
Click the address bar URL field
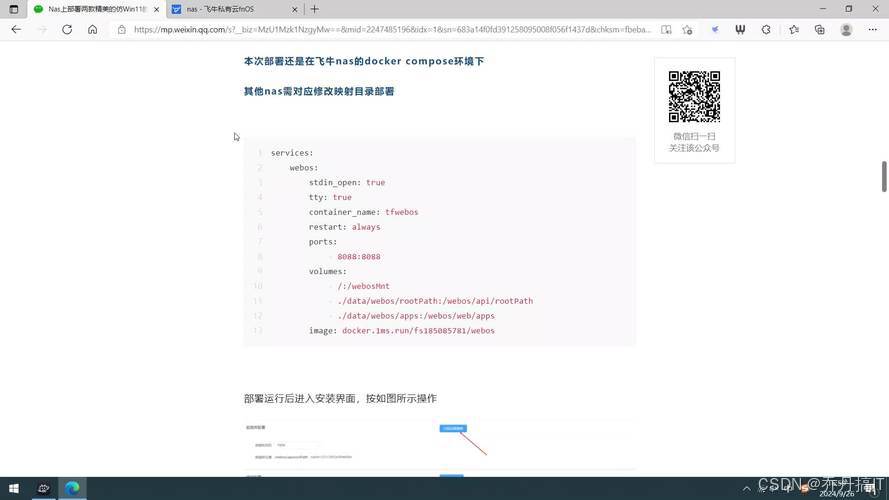(x=392, y=29)
